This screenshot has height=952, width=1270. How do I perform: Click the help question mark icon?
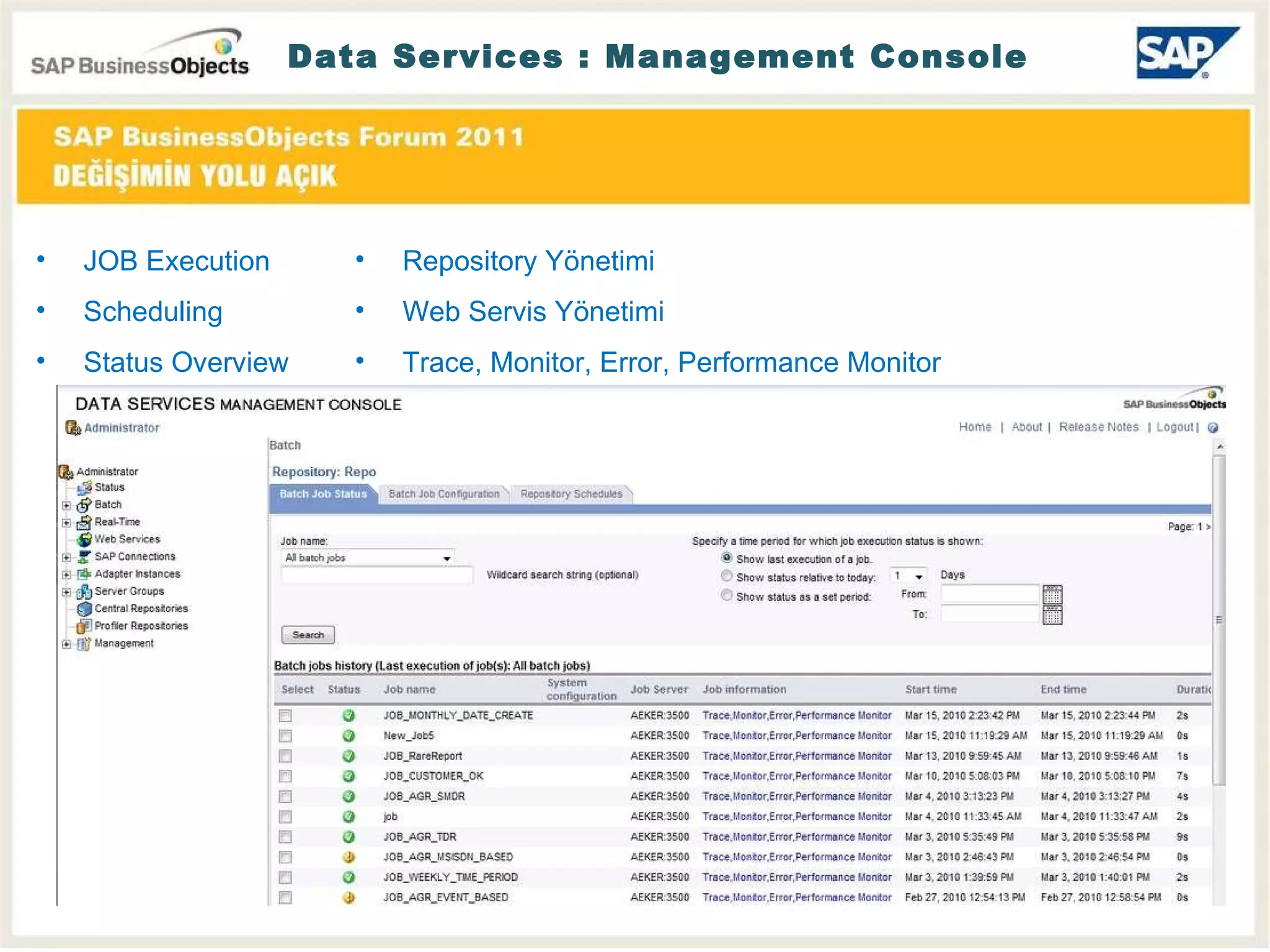(1213, 428)
